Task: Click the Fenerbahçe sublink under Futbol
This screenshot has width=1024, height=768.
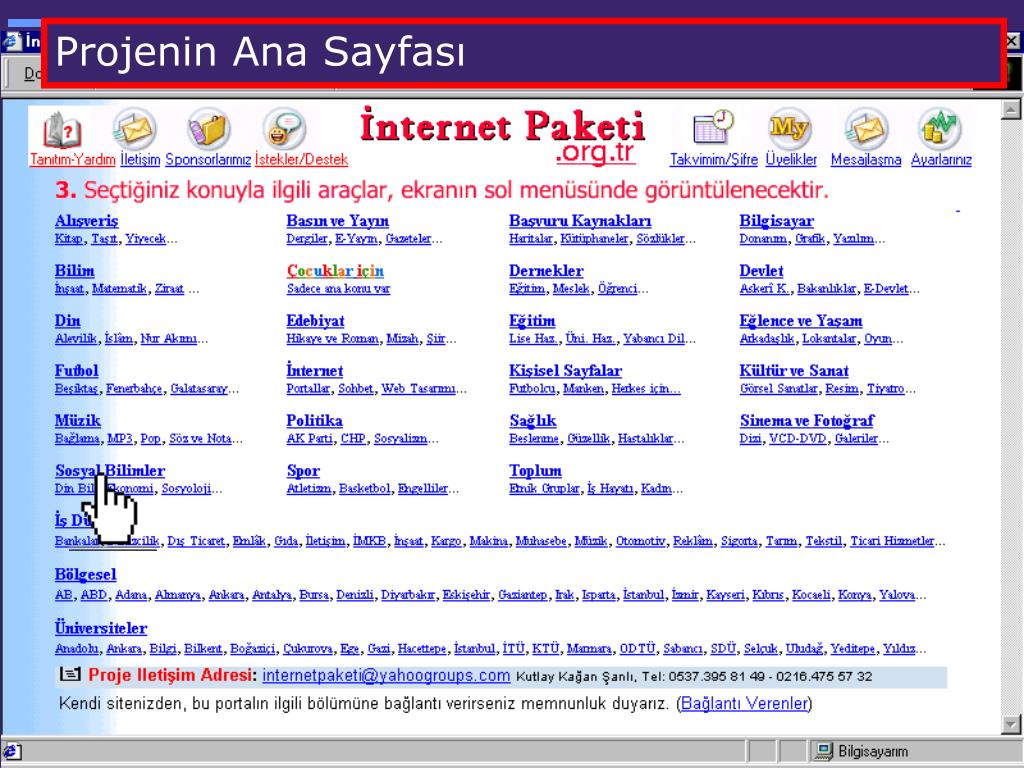Action: (x=134, y=389)
